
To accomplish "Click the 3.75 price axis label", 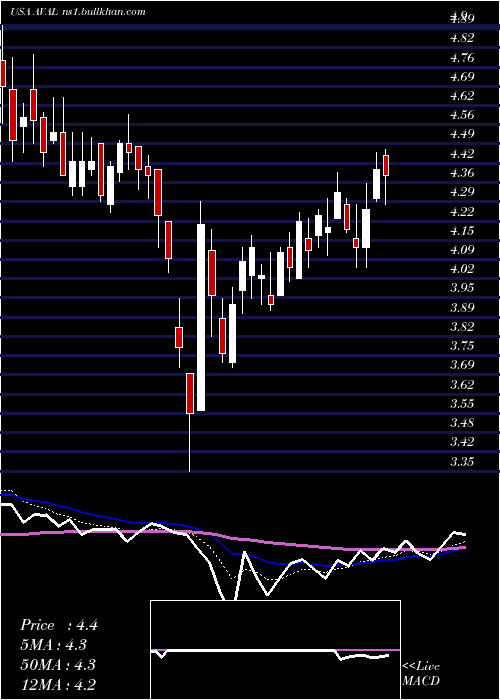I will pyautogui.click(x=462, y=346).
